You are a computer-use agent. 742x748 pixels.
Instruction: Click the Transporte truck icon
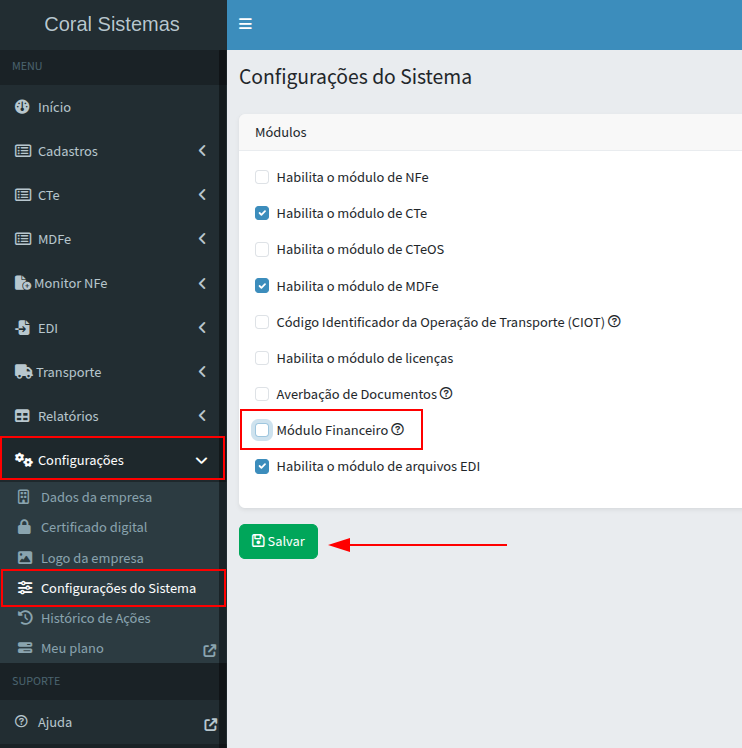(23, 372)
